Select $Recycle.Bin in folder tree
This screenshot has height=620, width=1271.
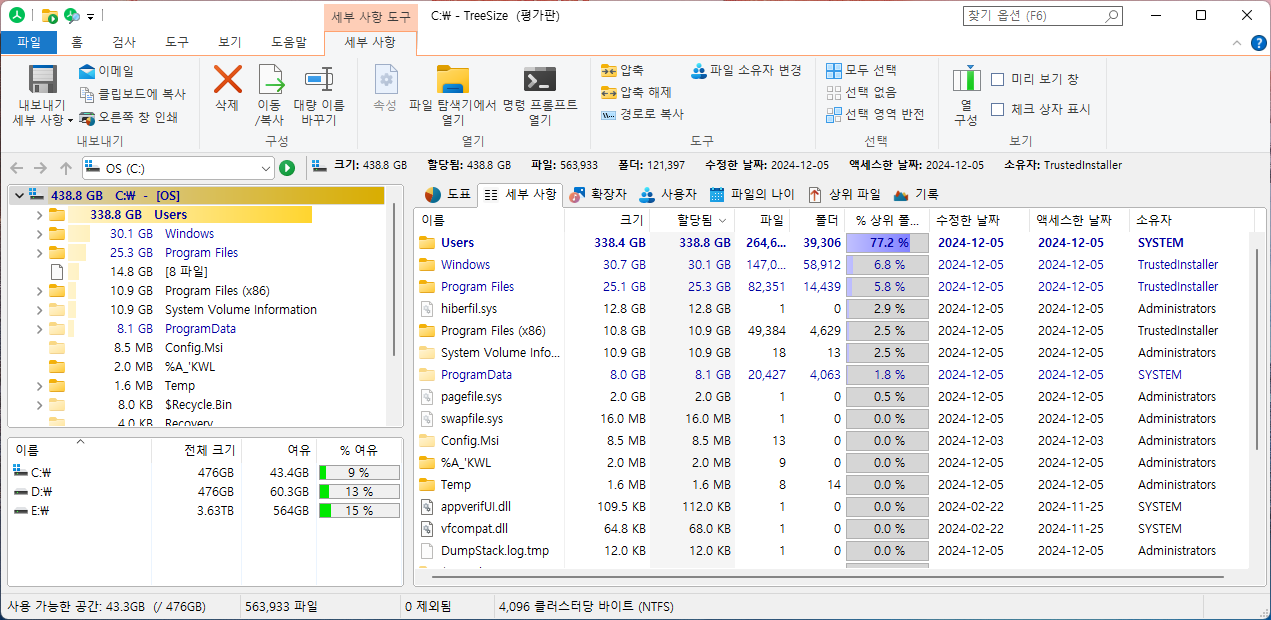198,405
